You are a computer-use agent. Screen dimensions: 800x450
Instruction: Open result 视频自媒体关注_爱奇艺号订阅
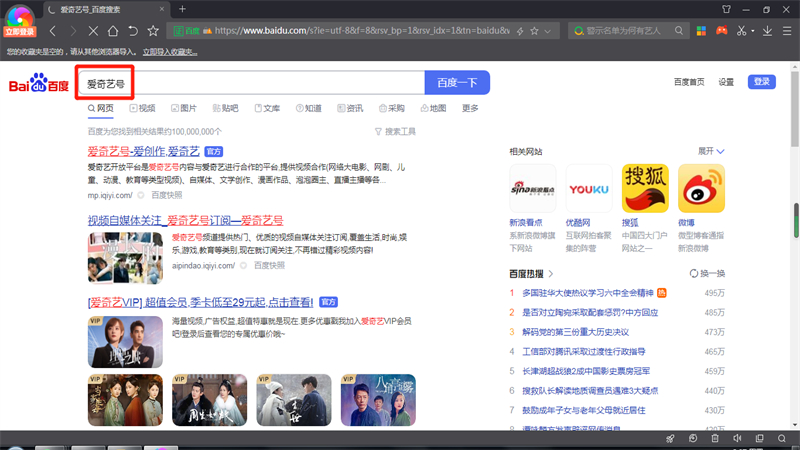pos(185,220)
